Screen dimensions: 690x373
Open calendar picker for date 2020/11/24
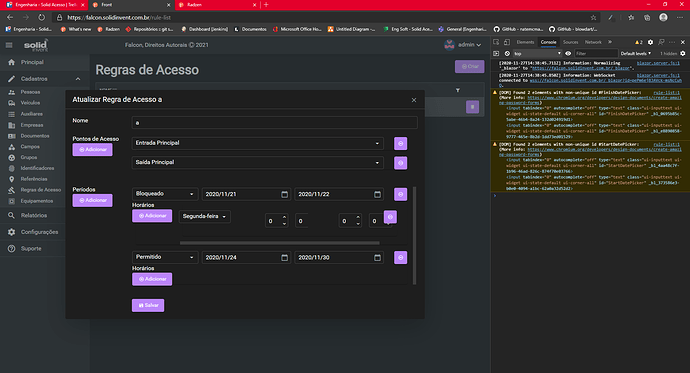(285, 257)
